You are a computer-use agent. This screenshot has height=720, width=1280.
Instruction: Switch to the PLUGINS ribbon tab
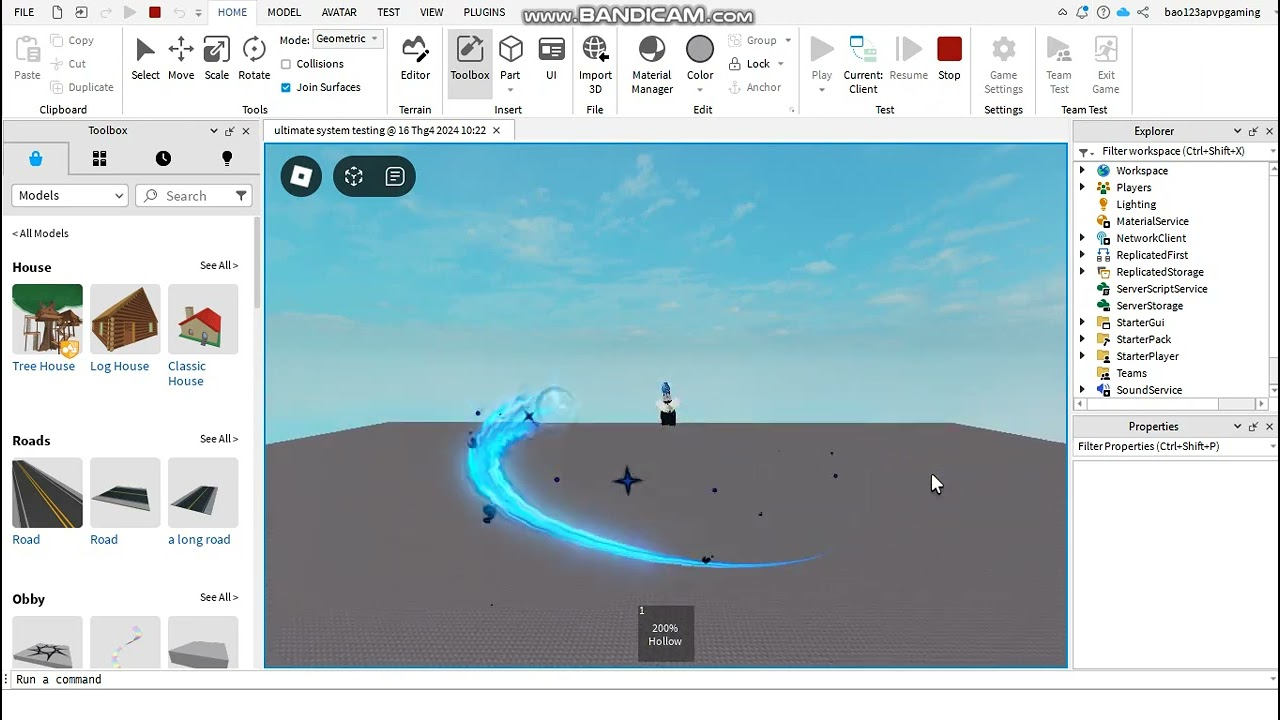484,12
